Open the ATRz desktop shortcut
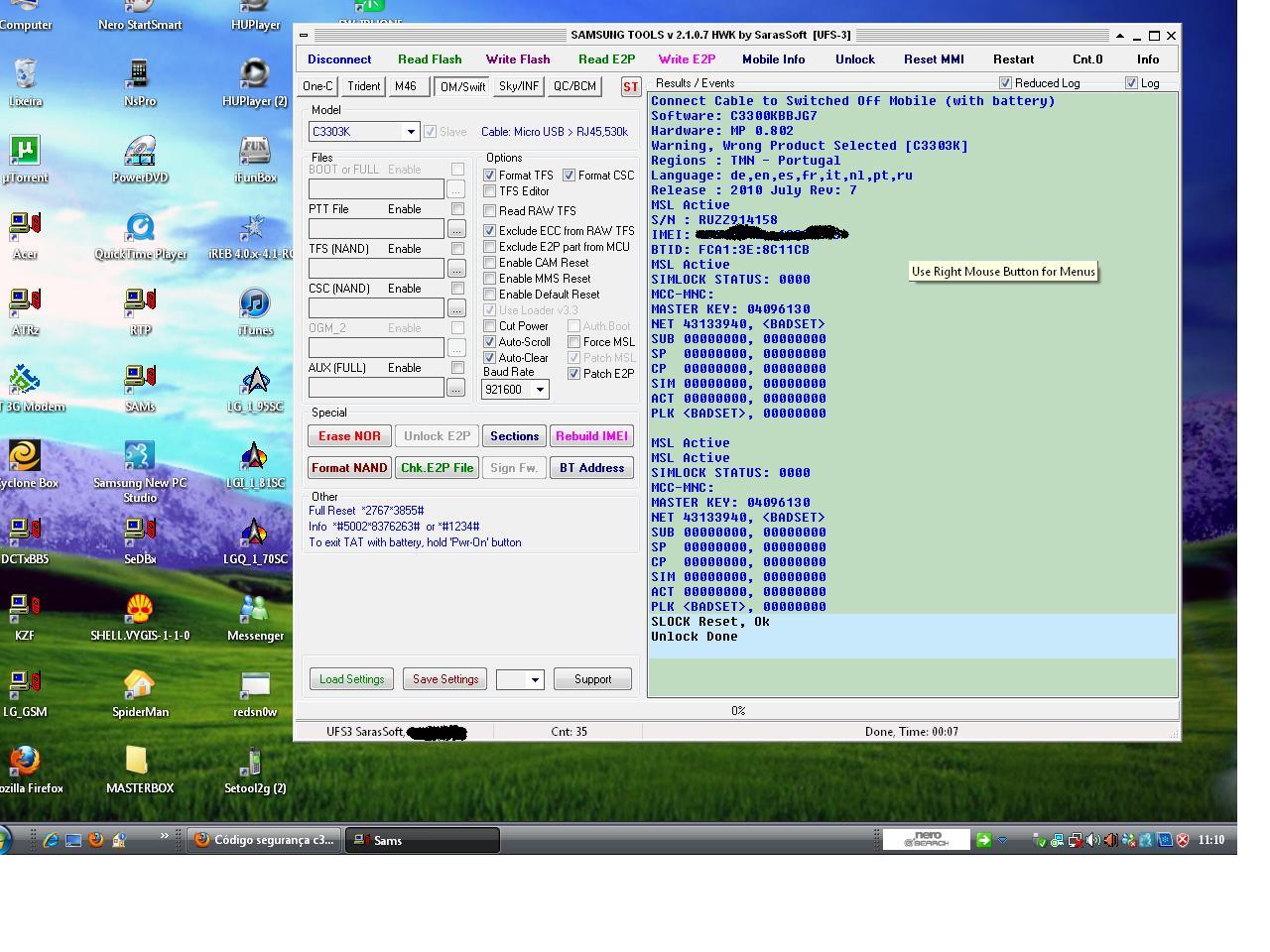The image size is (1270, 952). pos(25,310)
